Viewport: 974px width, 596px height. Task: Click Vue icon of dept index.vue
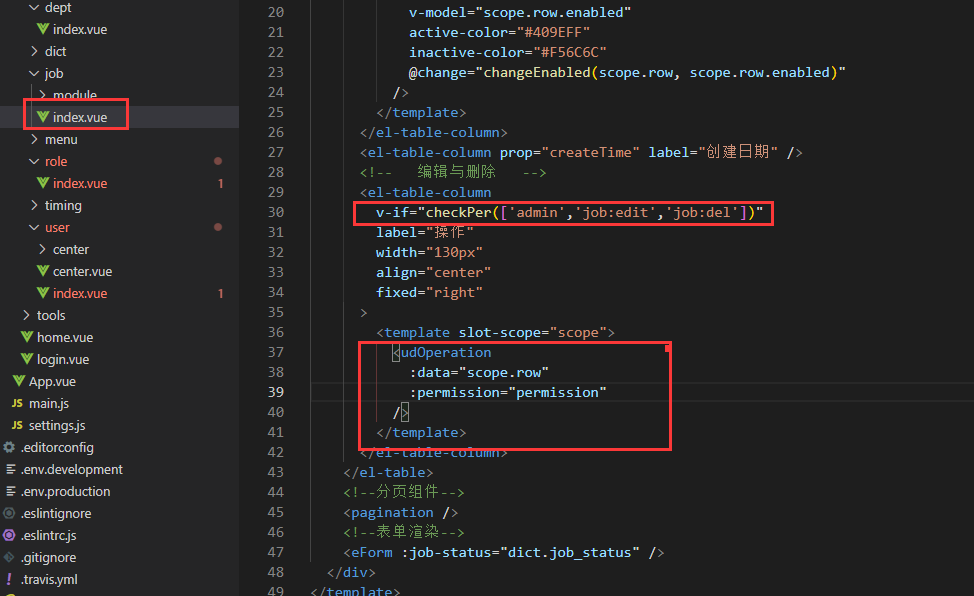[43, 29]
